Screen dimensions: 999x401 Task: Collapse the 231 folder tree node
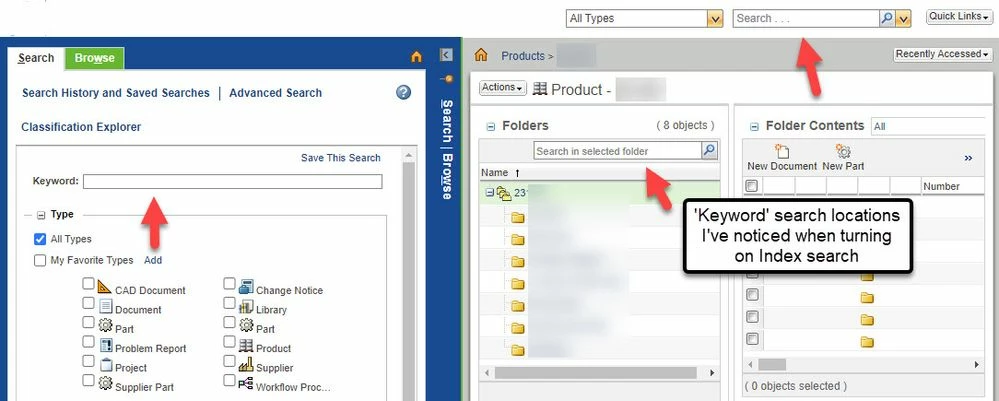pos(489,192)
